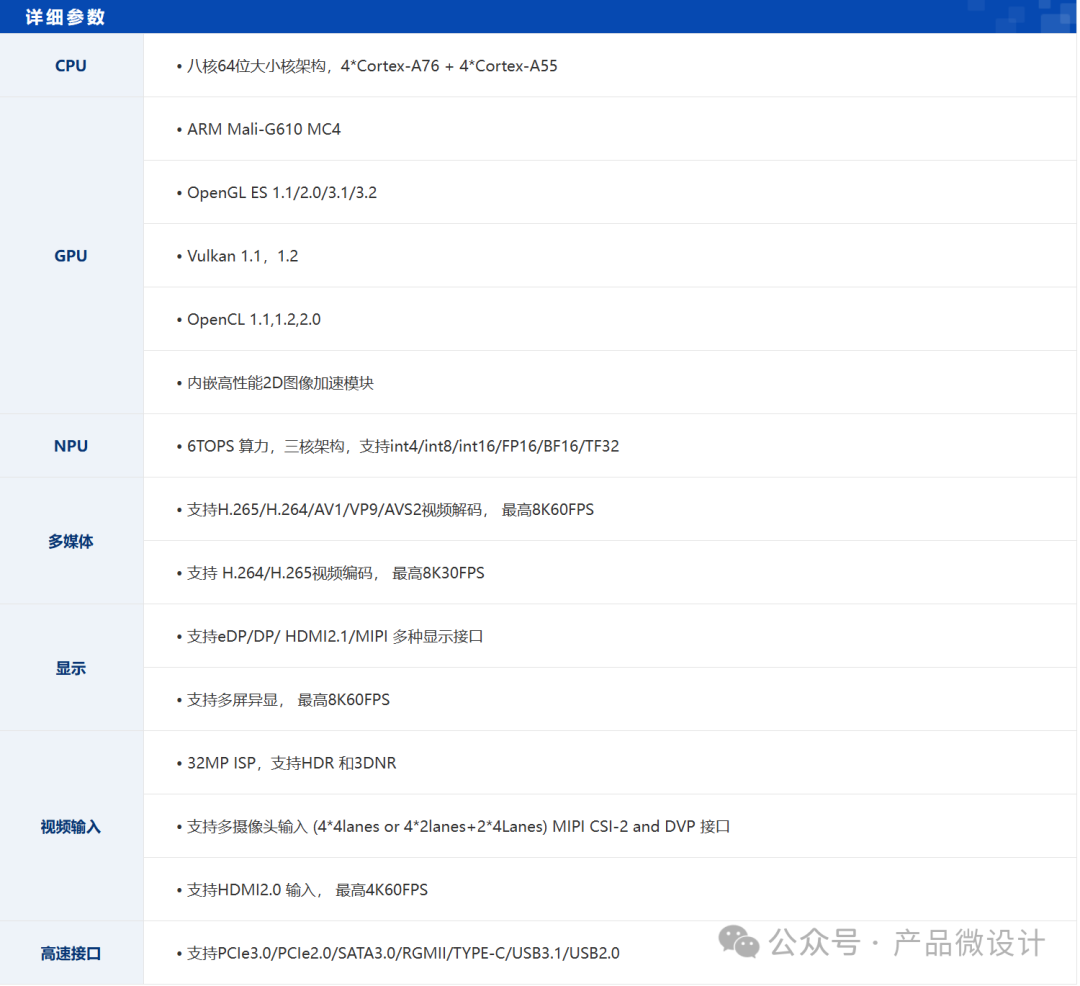Select the NPU row label
The width and height of the screenshot is (1080, 986).
point(71,446)
